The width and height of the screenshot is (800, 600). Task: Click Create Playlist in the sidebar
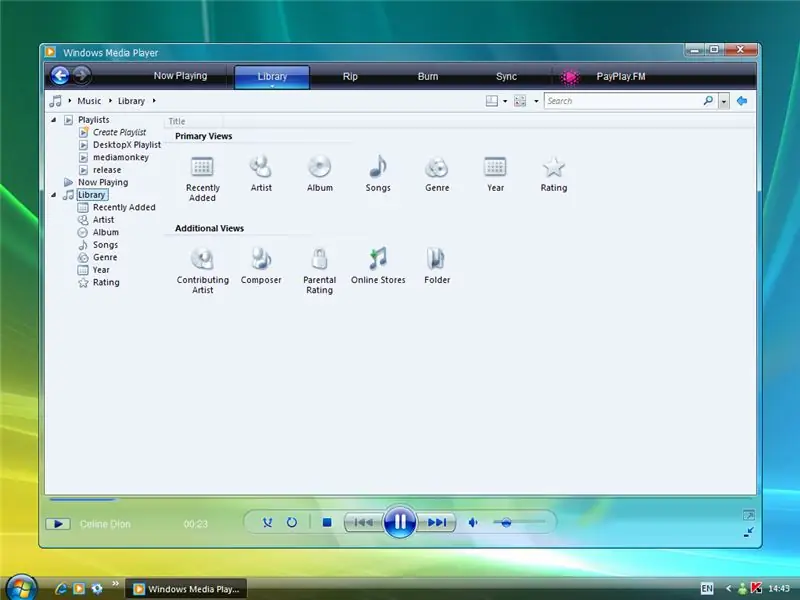click(119, 132)
